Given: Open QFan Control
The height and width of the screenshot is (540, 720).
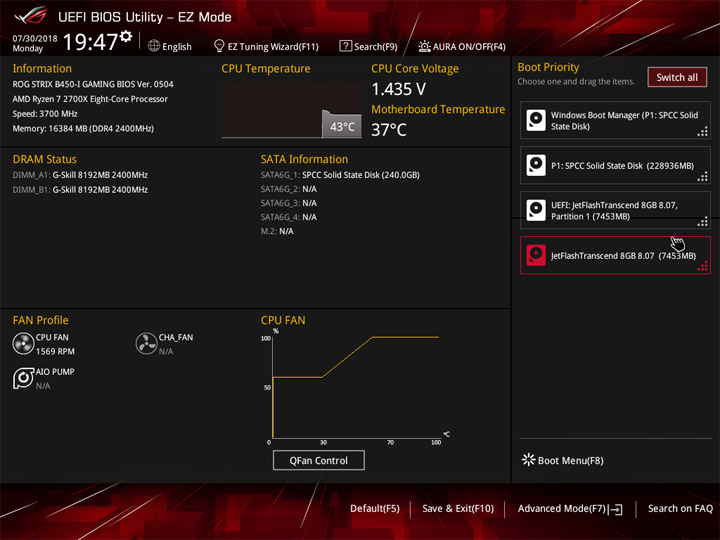Looking at the screenshot, I should 319,460.
